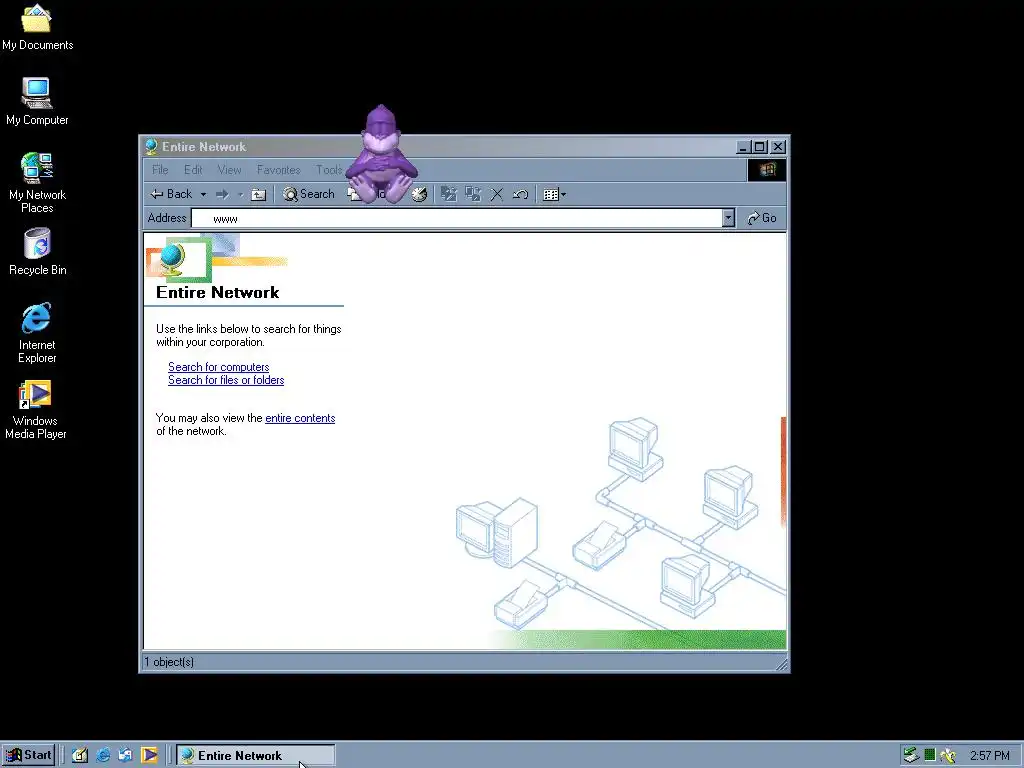Open the Tools menu
The width and height of the screenshot is (1024, 768).
click(x=329, y=170)
